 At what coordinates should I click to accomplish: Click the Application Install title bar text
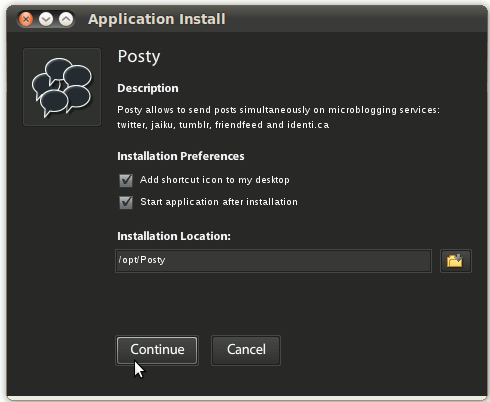pos(157,19)
